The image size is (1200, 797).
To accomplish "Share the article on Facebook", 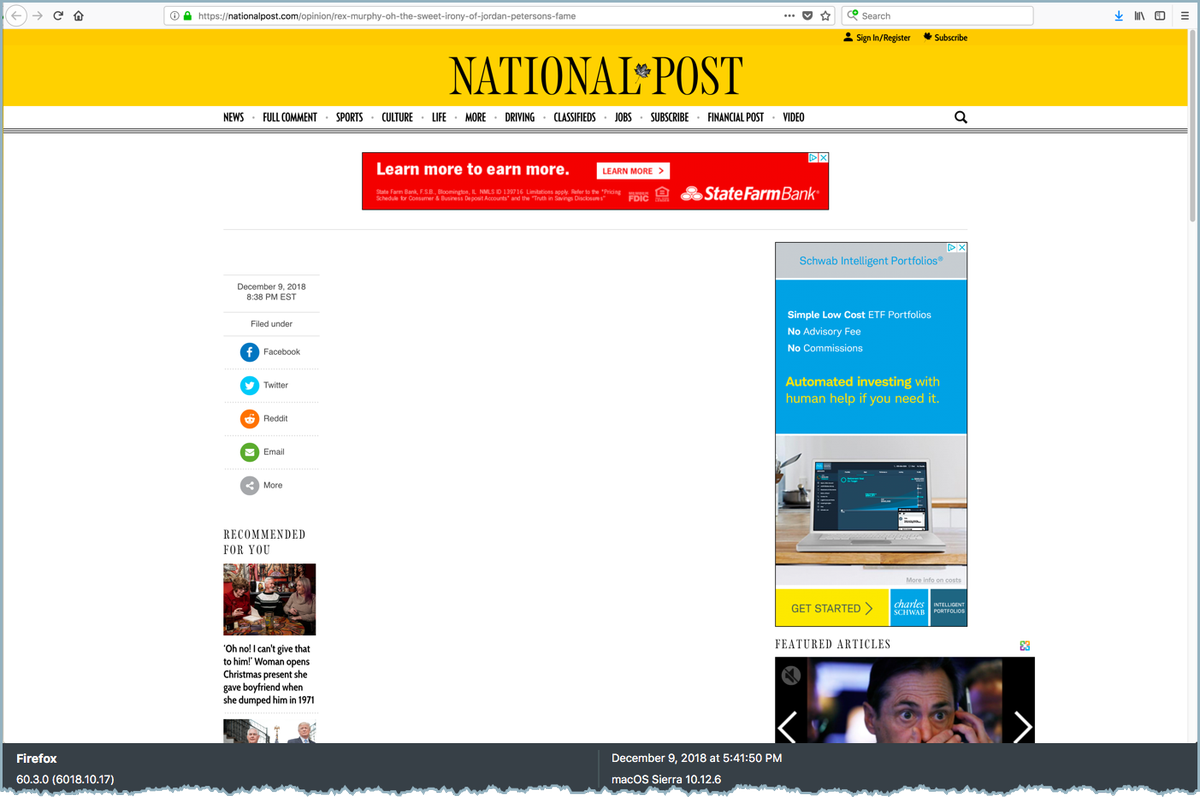I will (270, 352).
